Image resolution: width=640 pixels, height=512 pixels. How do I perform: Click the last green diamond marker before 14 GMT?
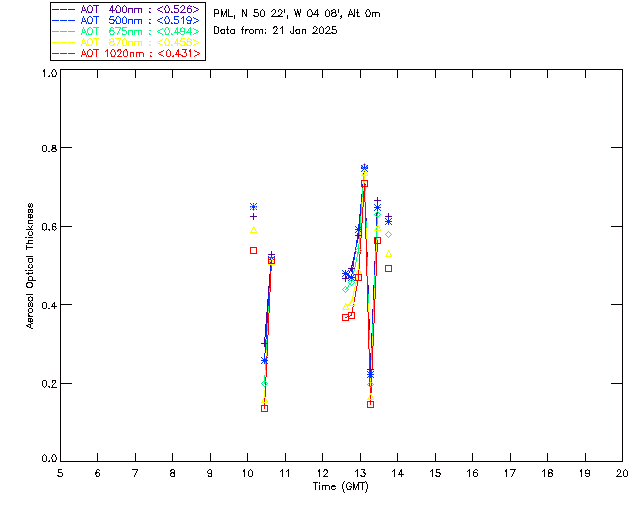tap(389, 234)
